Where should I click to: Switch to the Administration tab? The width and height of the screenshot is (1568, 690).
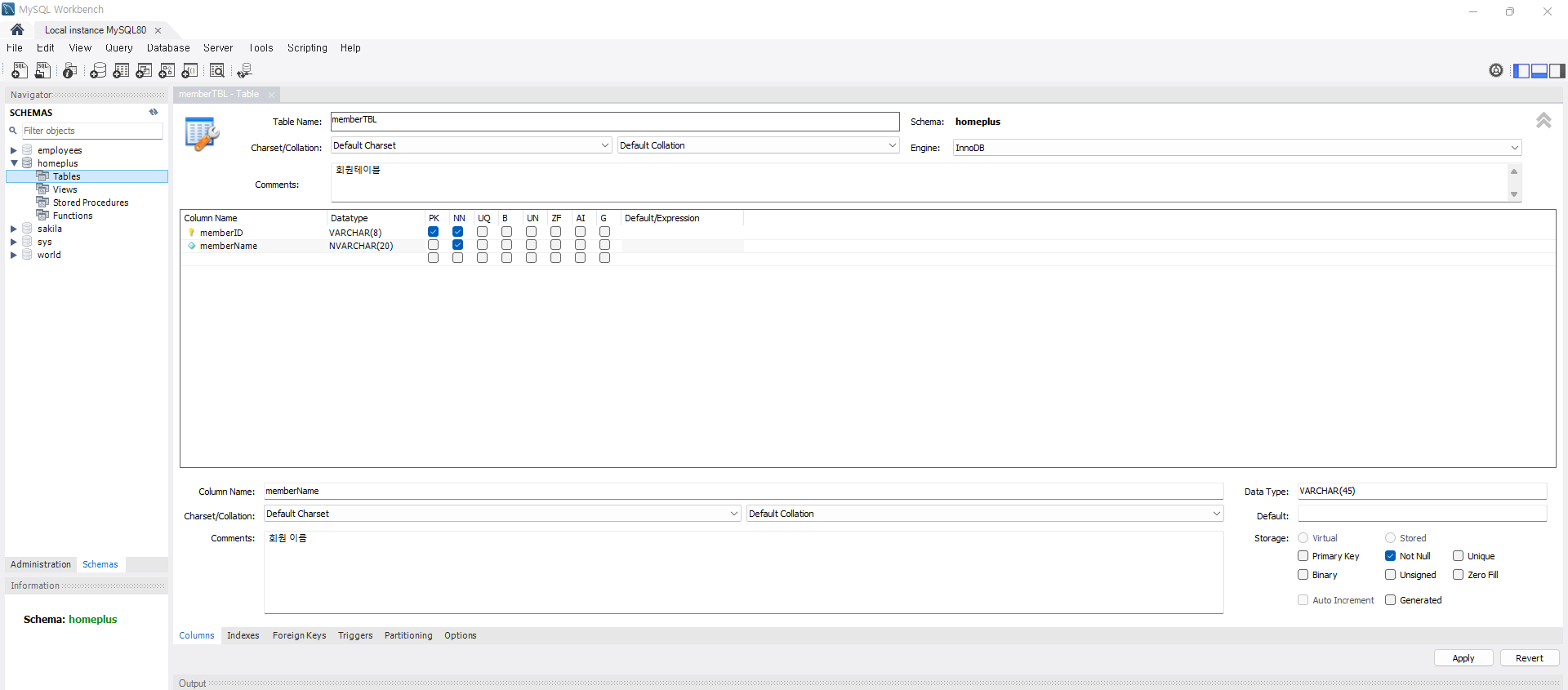pos(41,564)
